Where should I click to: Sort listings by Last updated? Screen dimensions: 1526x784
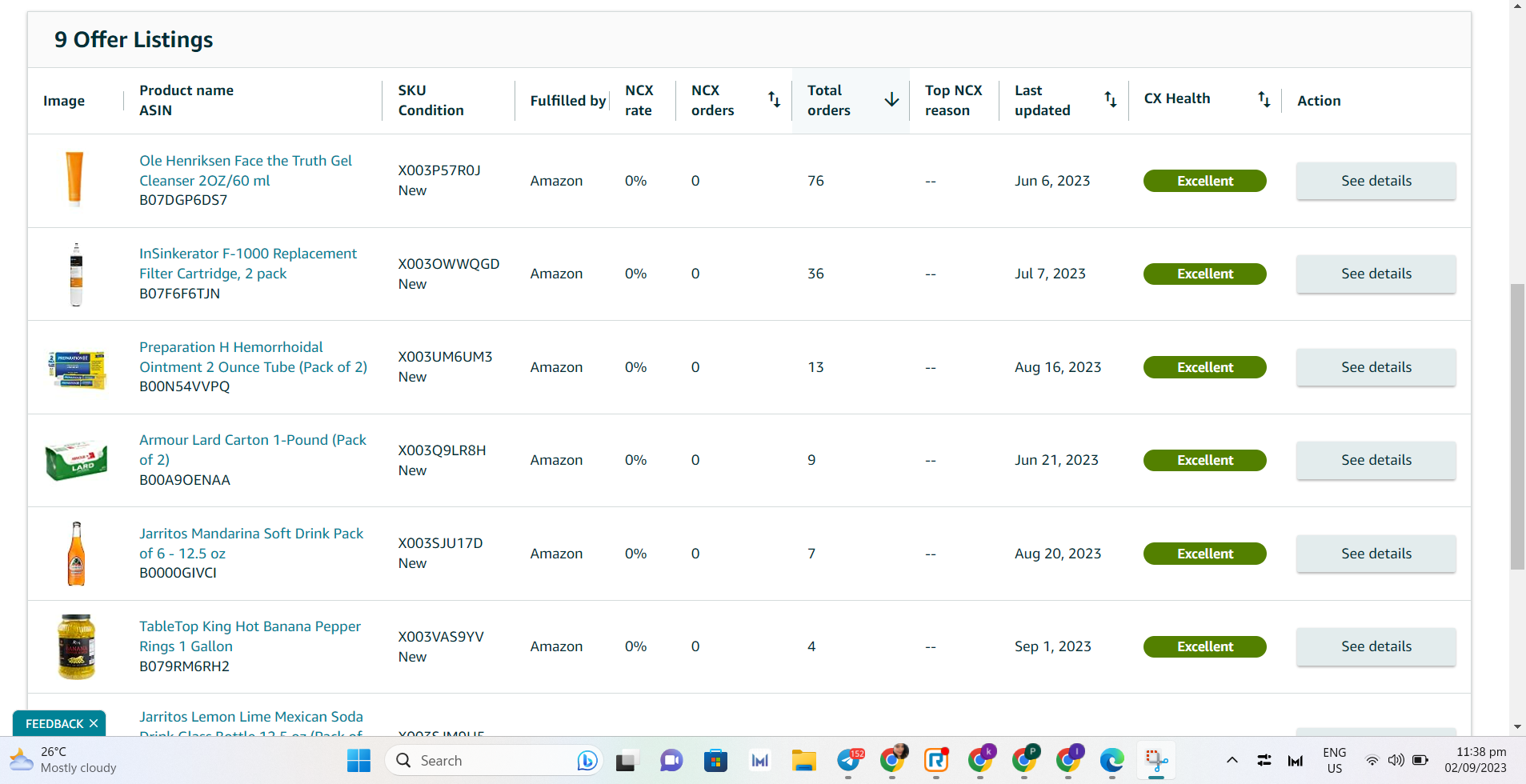click(1110, 99)
